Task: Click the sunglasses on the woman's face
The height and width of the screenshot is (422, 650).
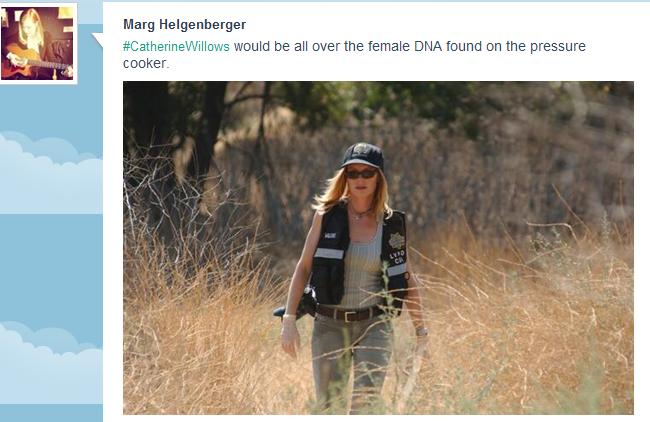Action: click(x=361, y=174)
